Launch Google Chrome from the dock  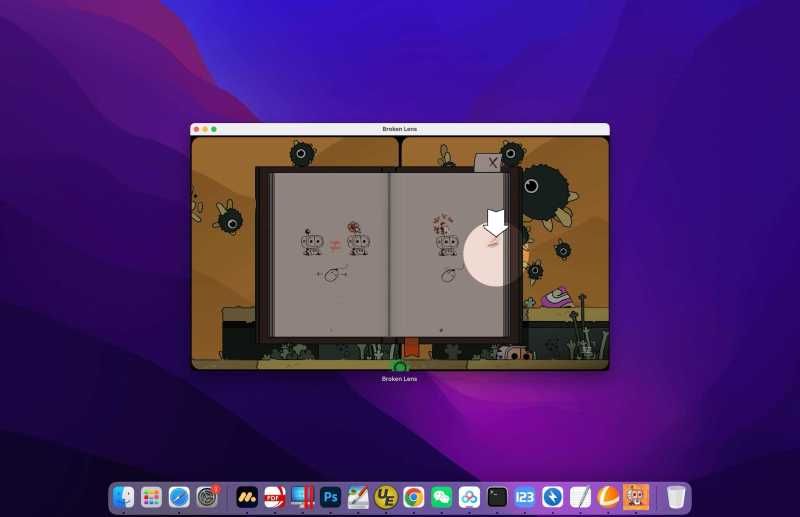point(414,497)
